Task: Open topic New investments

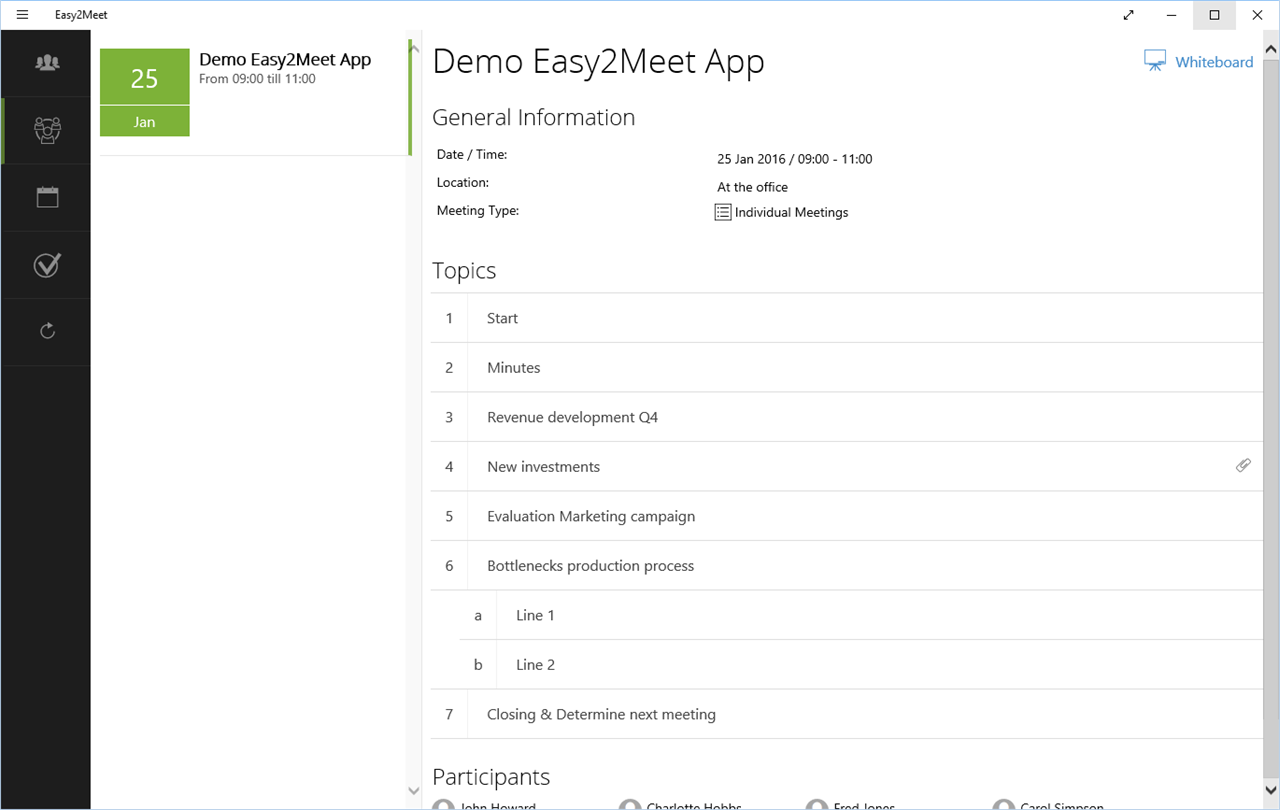Action: pyautogui.click(x=847, y=467)
